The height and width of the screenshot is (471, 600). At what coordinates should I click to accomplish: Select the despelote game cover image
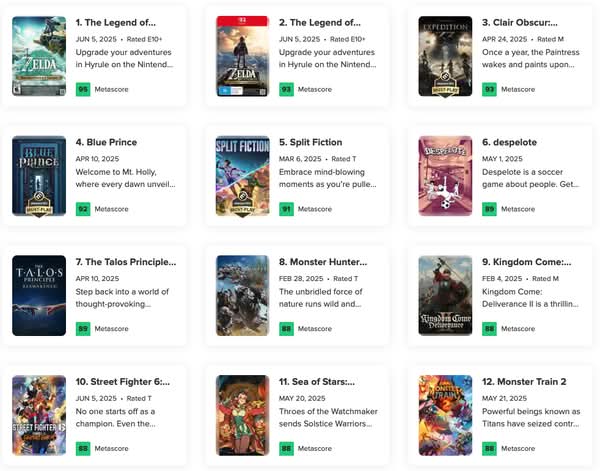point(445,176)
